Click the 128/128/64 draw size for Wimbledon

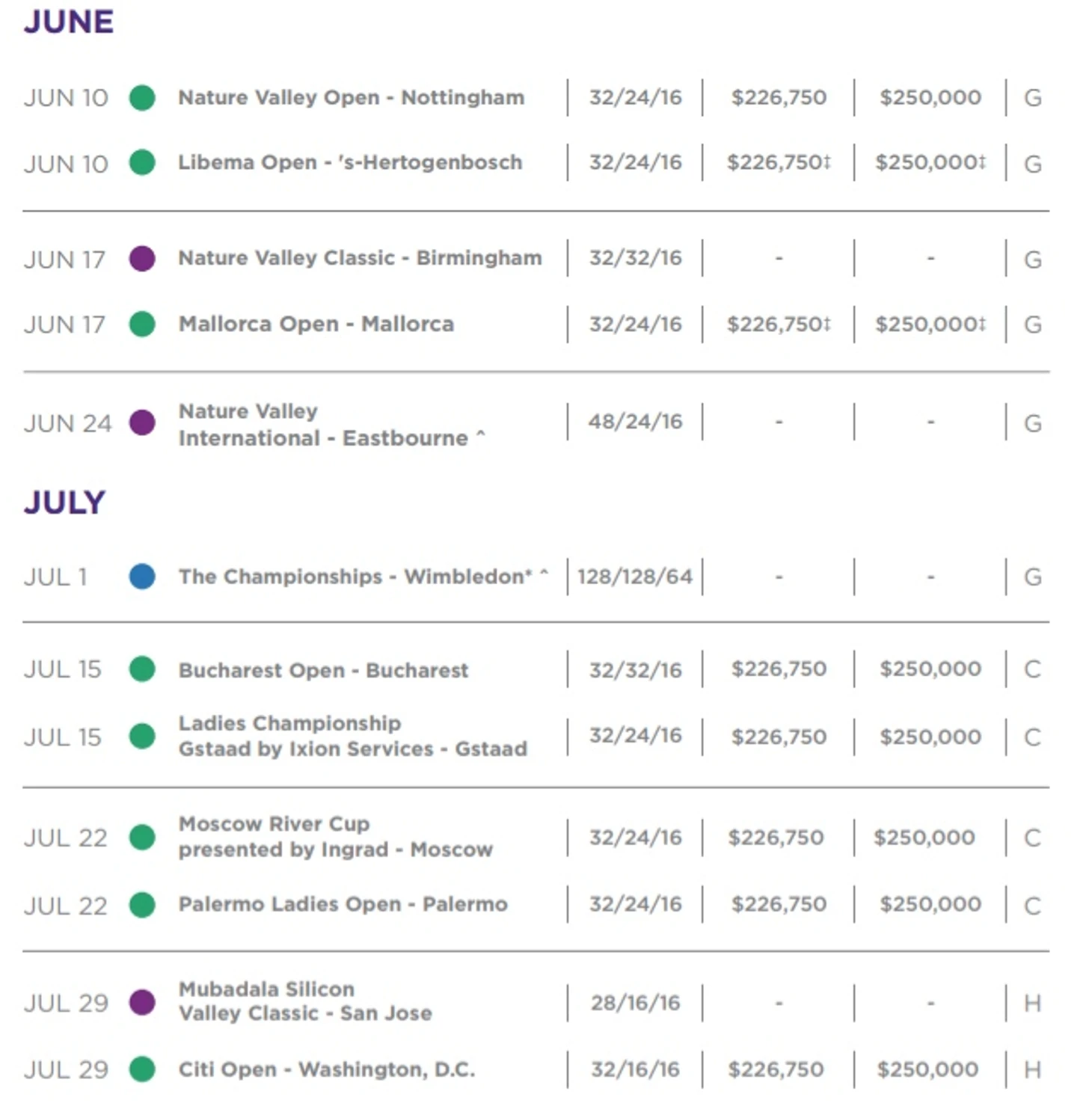635,577
